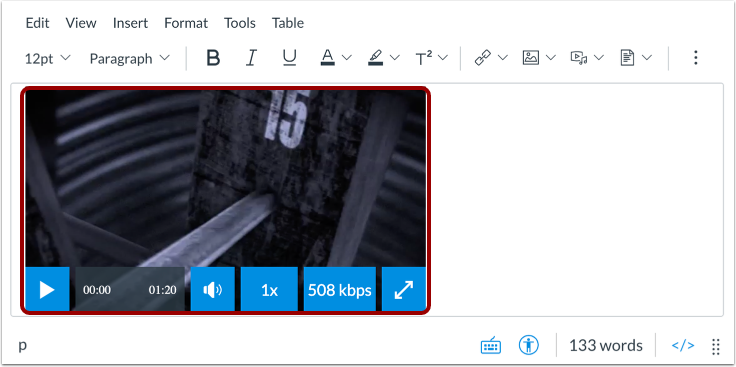
Task: Click the insert image icon
Action: 531,58
